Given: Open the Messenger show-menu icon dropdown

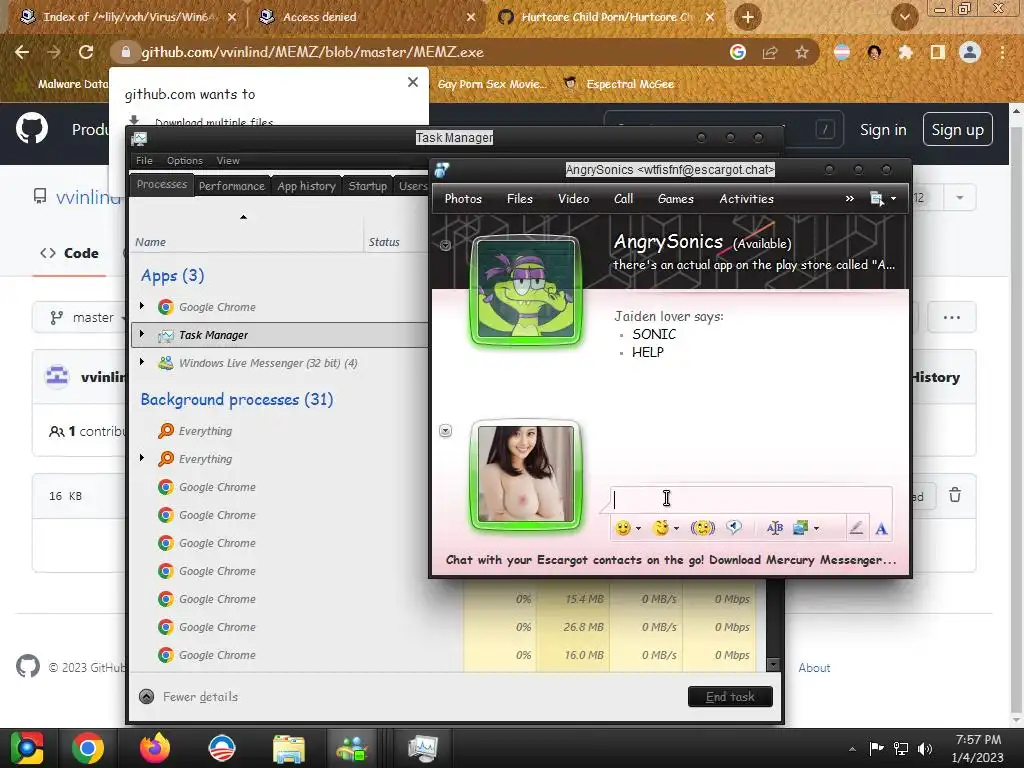Looking at the screenshot, I should (883, 199).
